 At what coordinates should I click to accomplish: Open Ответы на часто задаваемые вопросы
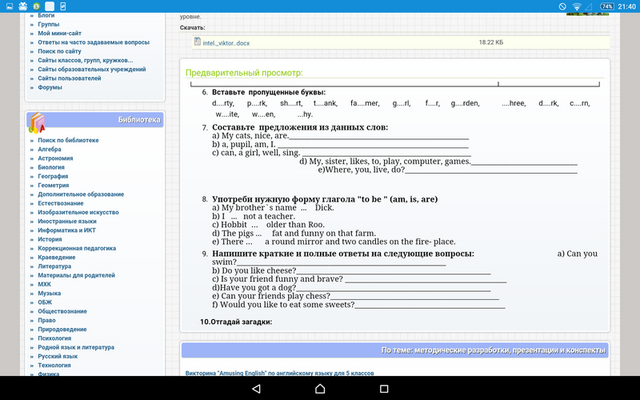(93, 42)
